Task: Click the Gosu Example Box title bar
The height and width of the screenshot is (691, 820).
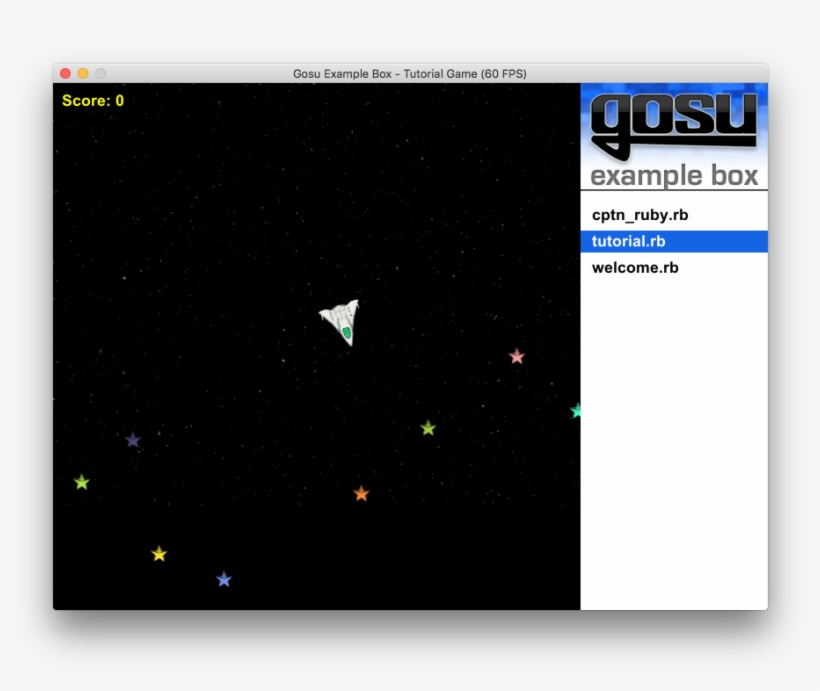Action: tap(410, 73)
